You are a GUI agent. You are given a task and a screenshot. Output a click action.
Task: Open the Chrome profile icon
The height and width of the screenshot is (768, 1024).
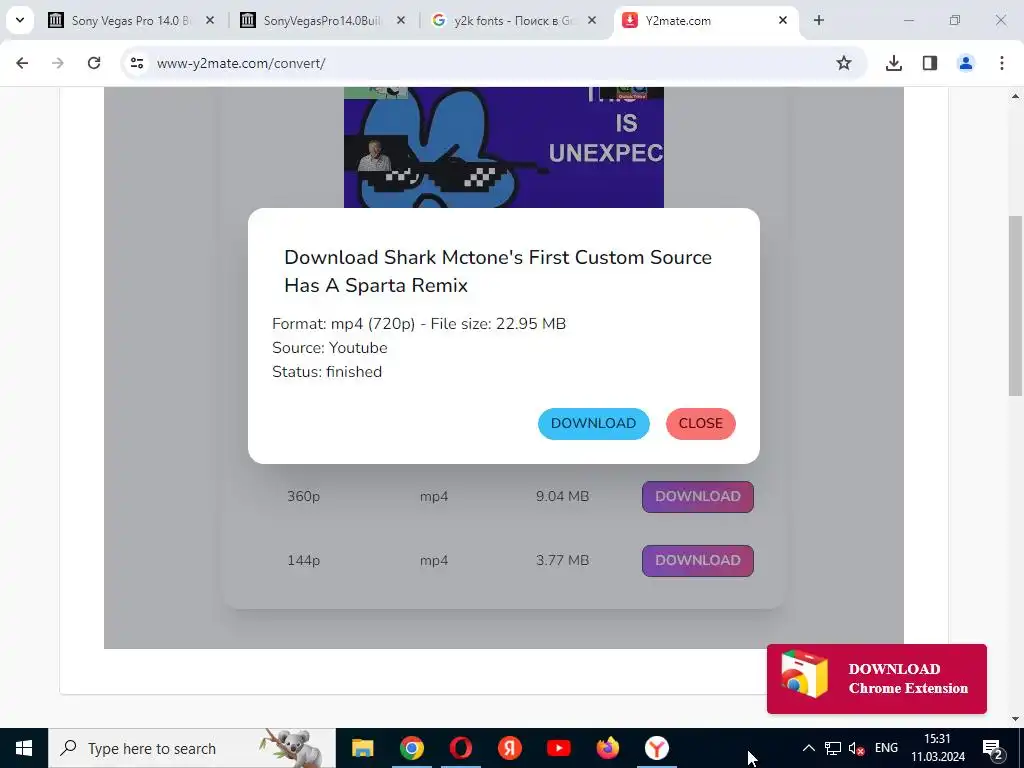pyautogui.click(x=965, y=63)
